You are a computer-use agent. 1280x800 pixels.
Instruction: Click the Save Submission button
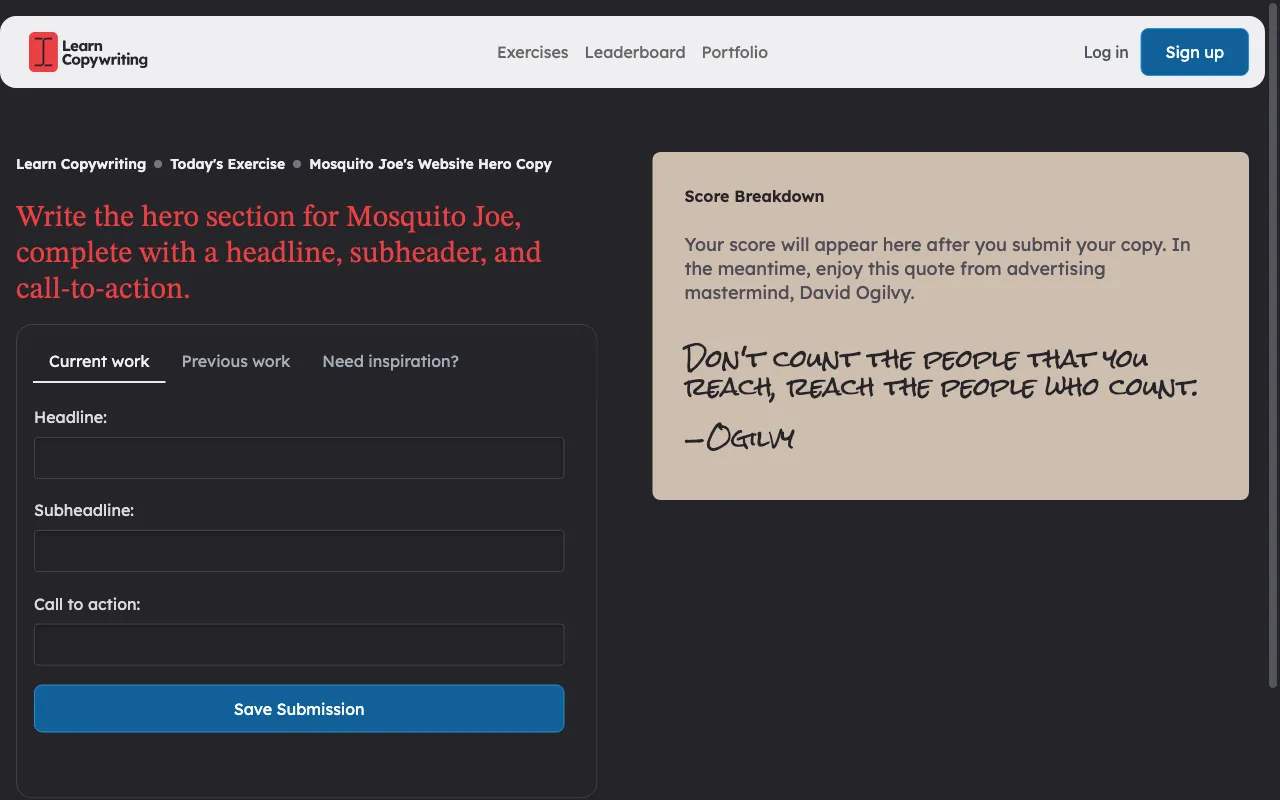click(299, 708)
